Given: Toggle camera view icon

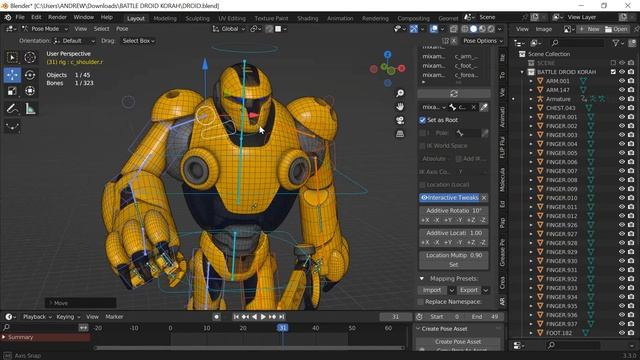Looking at the screenshot, I should coord(400,120).
